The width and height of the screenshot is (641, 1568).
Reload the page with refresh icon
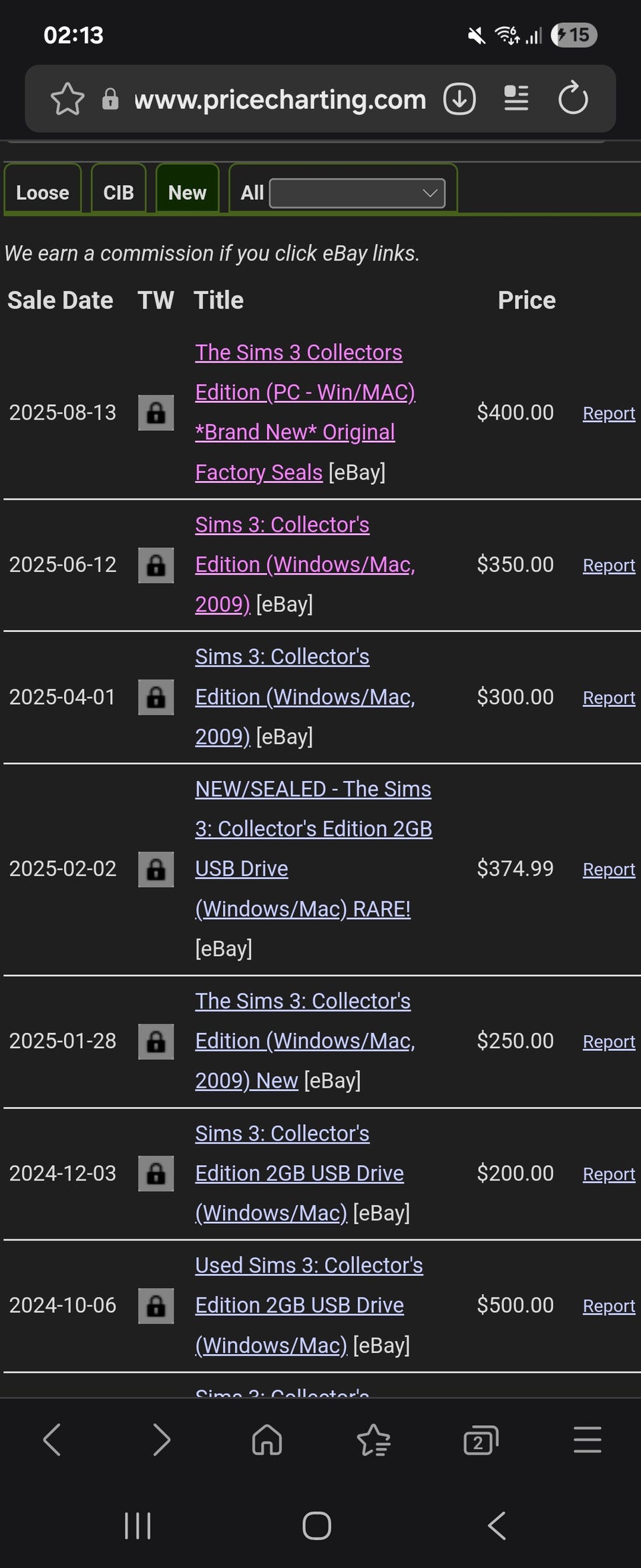pyautogui.click(x=573, y=99)
